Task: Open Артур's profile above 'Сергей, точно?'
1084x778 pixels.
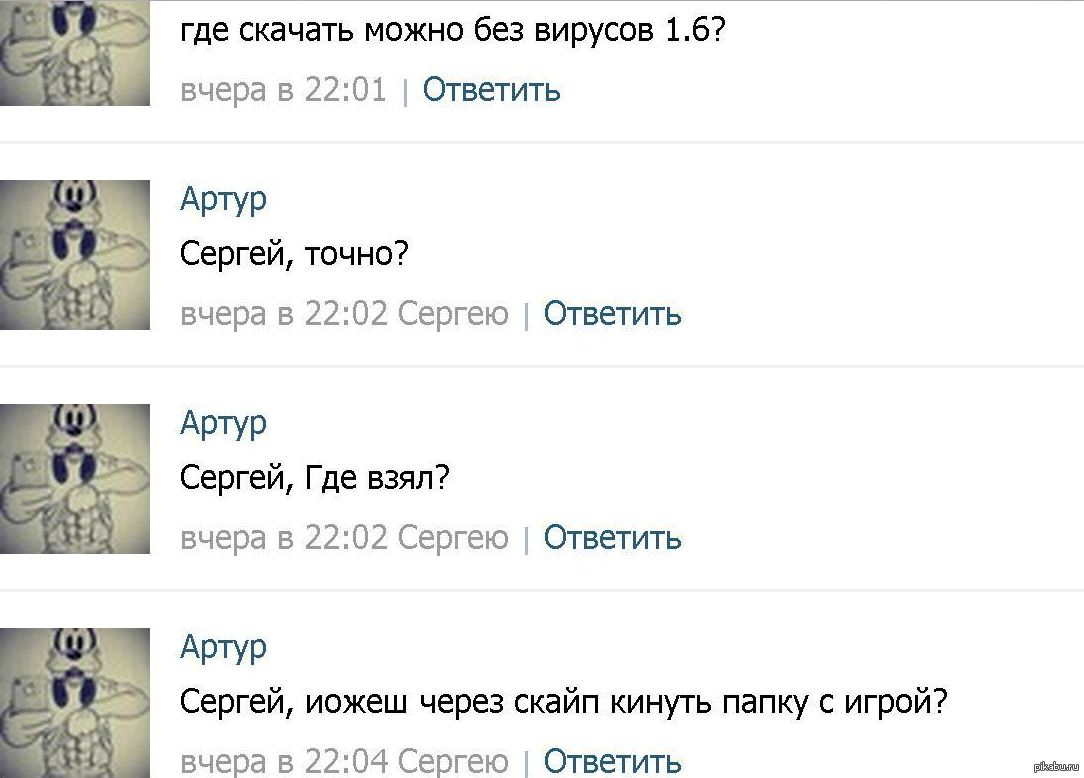Action: (x=223, y=198)
